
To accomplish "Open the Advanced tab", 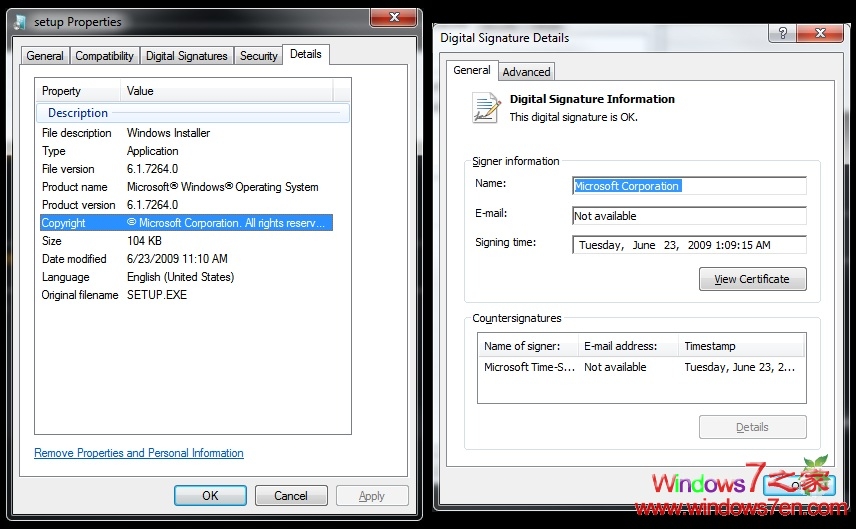I will (x=526, y=72).
